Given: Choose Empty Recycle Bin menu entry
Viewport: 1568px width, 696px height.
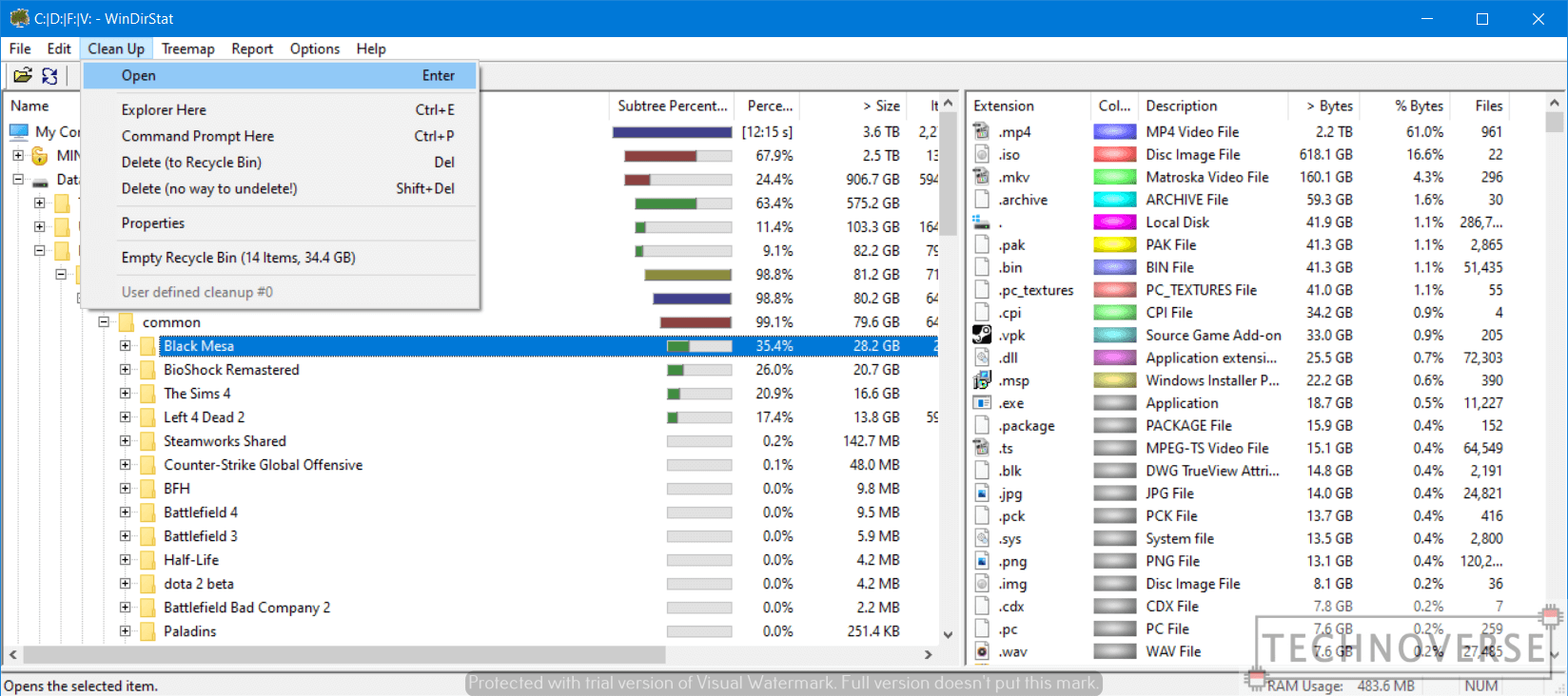Looking at the screenshot, I should 281,258.
